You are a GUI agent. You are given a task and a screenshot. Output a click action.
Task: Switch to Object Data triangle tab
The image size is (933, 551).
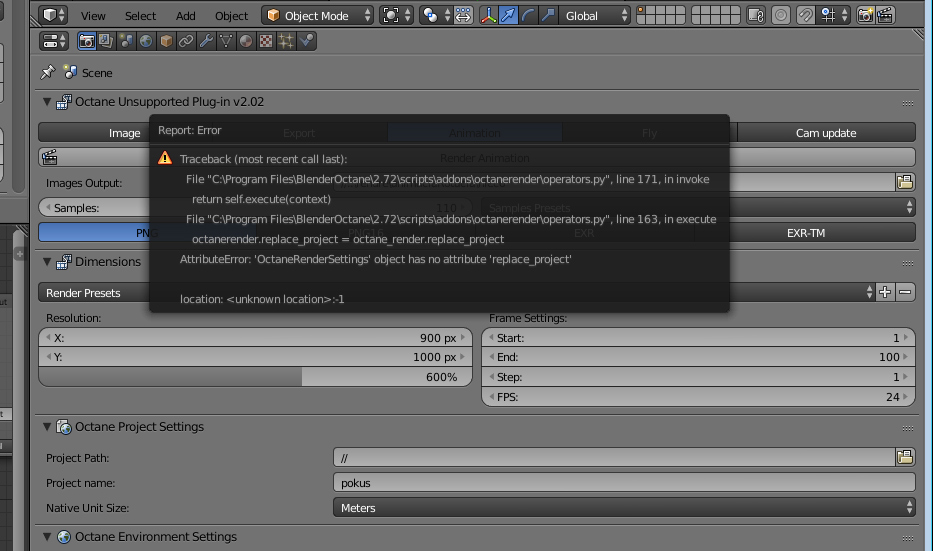(x=226, y=41)
